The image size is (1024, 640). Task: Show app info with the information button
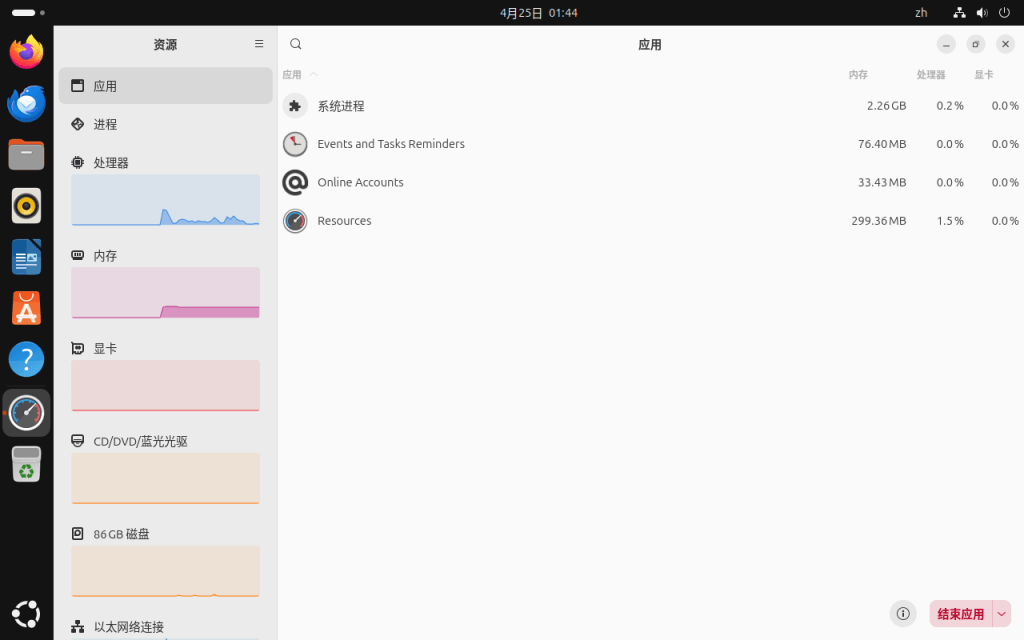[903, 613]
